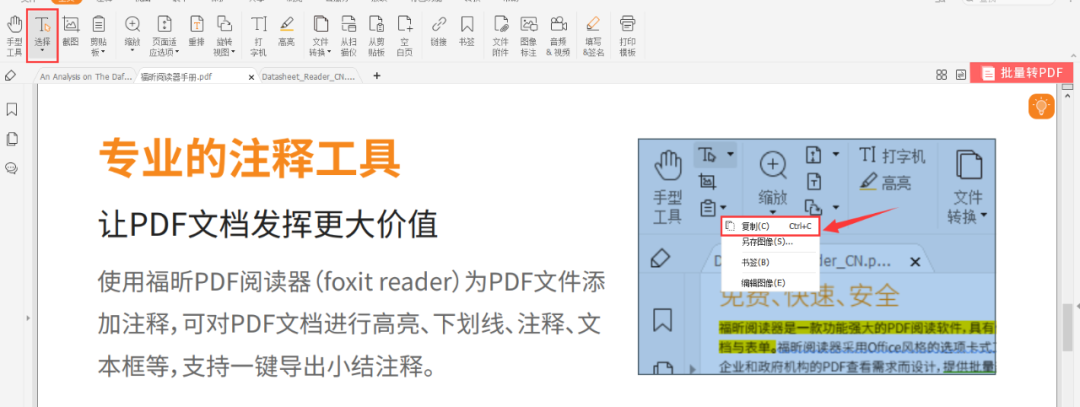Activate the 选择 text selection tool icon
The height and width of the screenshot is (407, 1080).
(43, 25)
